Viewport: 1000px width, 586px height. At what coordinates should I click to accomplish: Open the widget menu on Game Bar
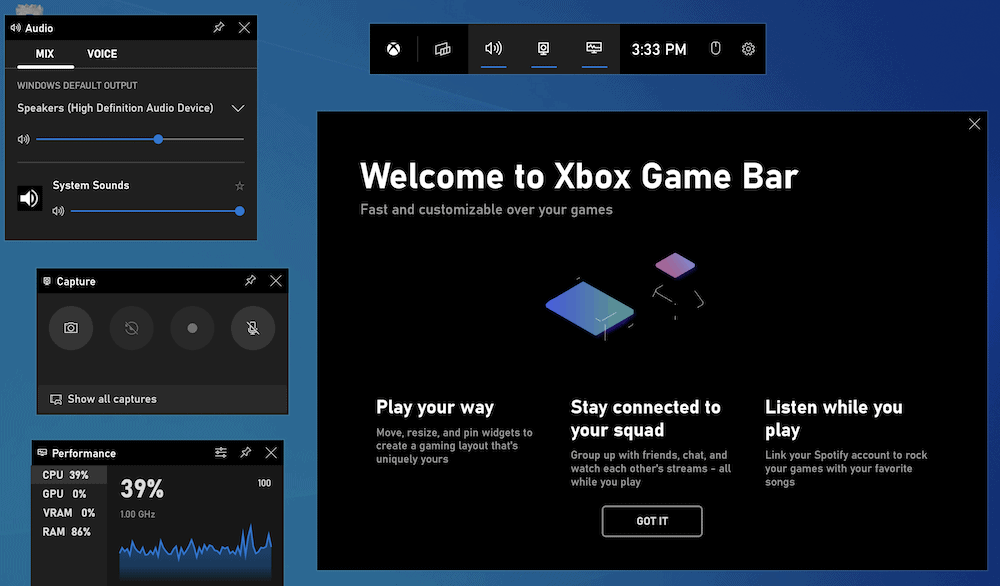(442, 48)
